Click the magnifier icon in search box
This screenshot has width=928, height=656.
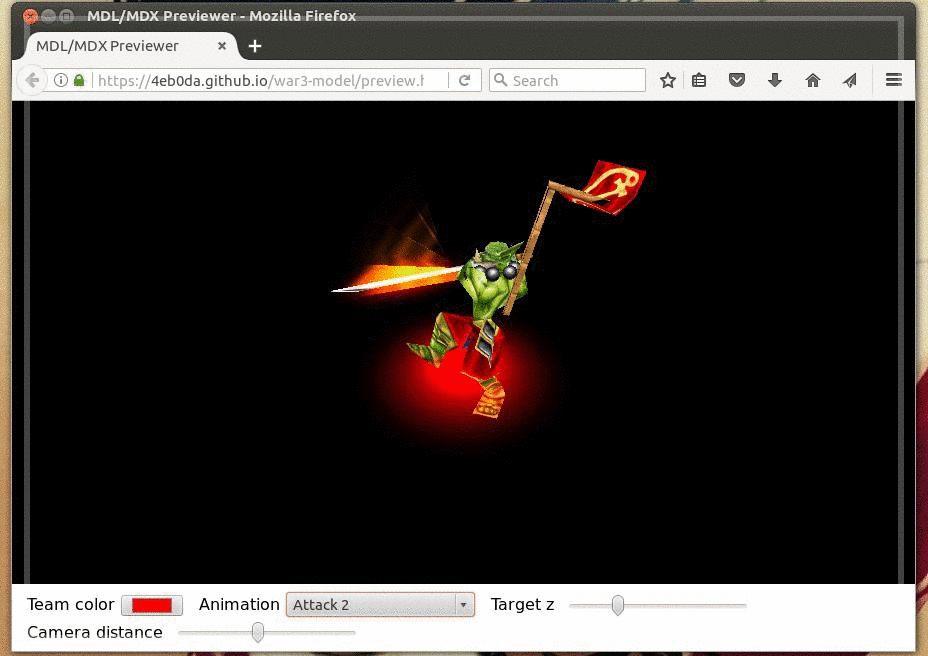point(500,79)
